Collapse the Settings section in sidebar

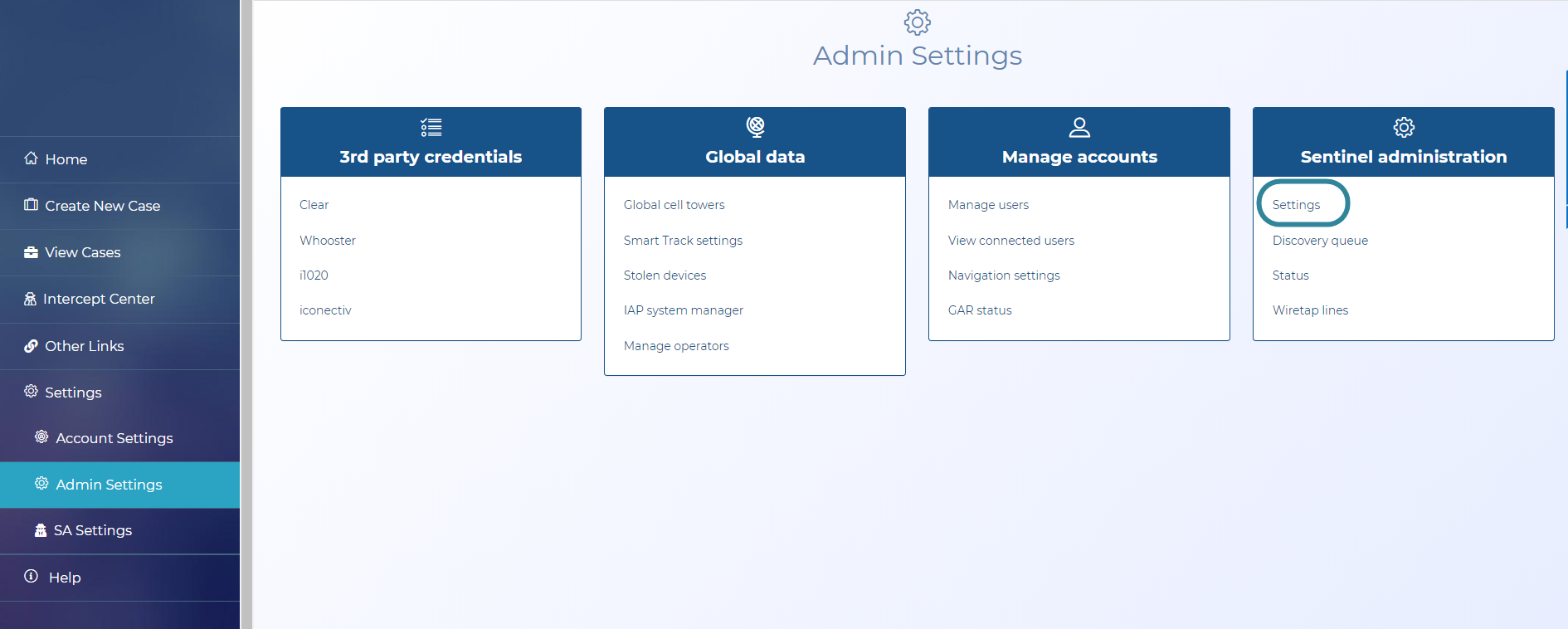73,393
